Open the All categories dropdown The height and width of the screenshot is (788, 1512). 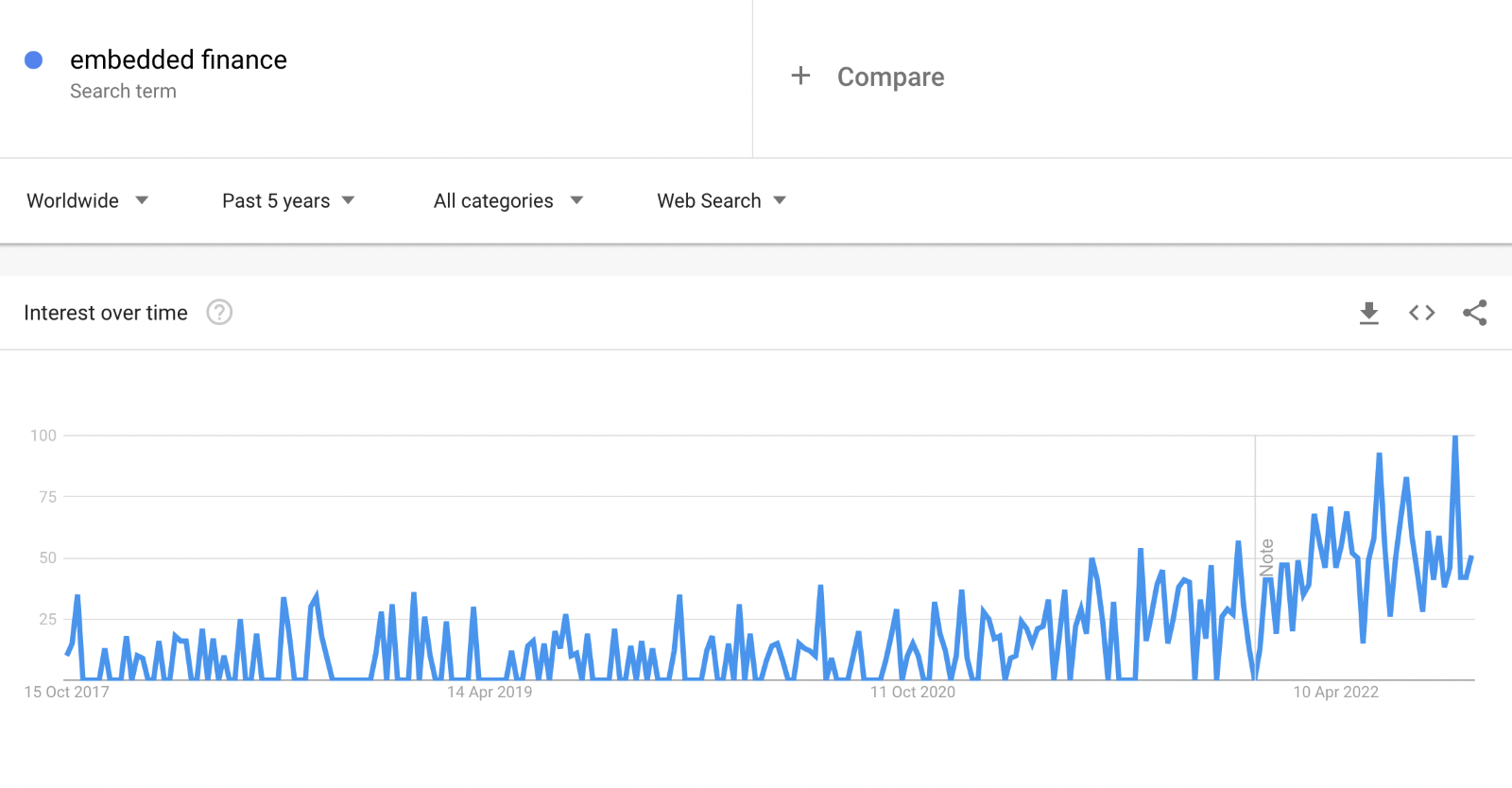tap(508, 200)
